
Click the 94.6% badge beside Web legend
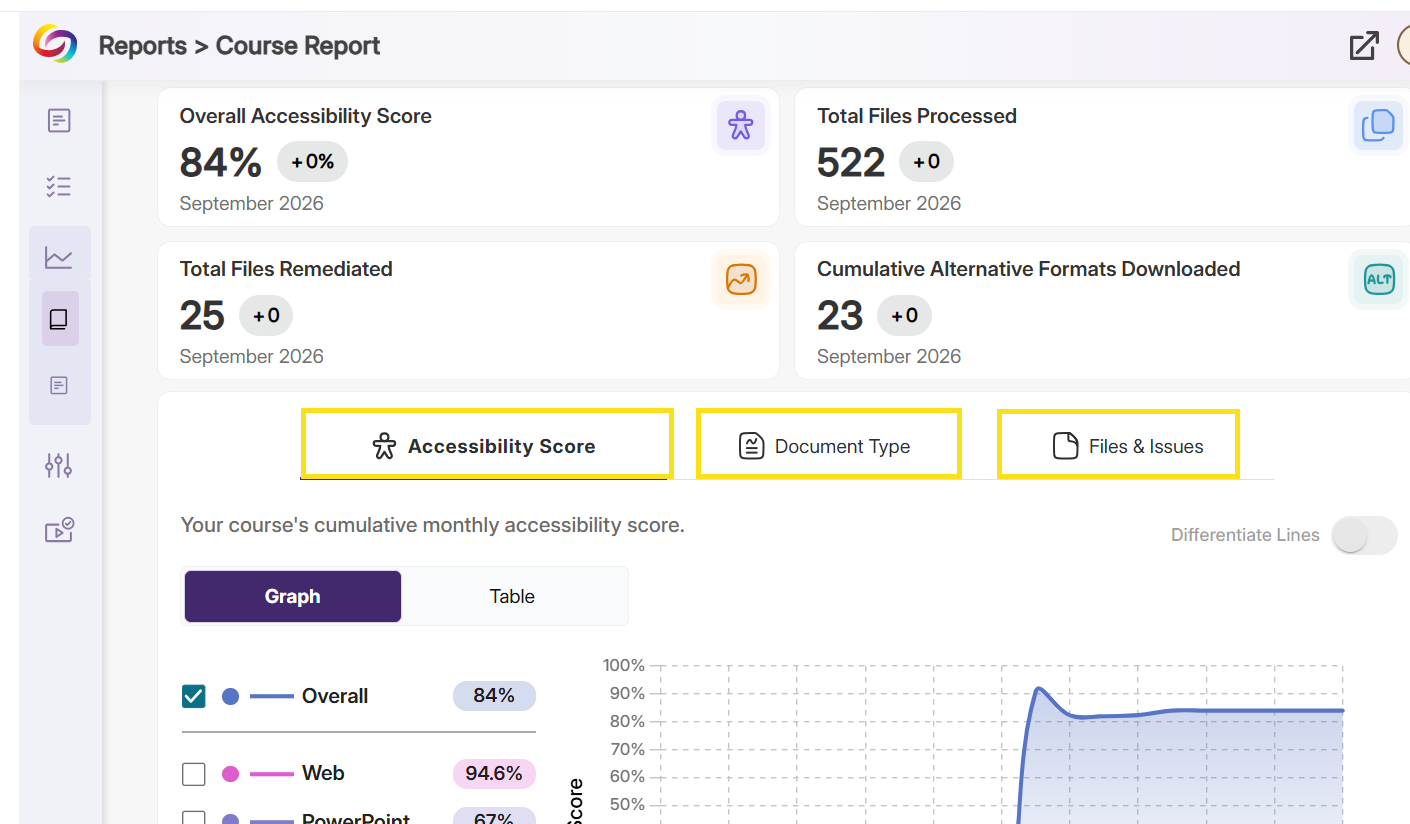click(494, 773)
